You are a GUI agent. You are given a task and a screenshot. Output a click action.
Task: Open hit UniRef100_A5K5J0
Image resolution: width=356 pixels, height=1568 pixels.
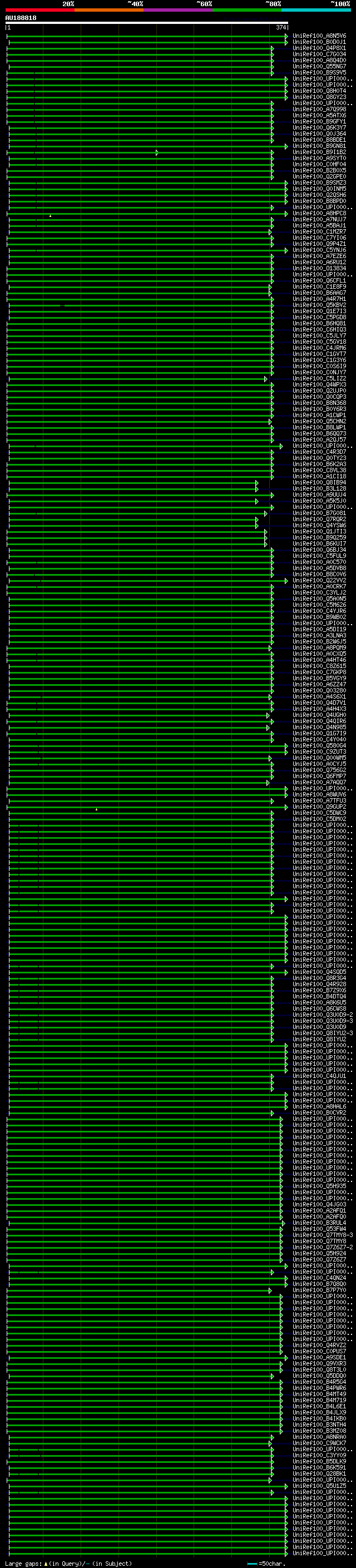(x=319, y=501)
